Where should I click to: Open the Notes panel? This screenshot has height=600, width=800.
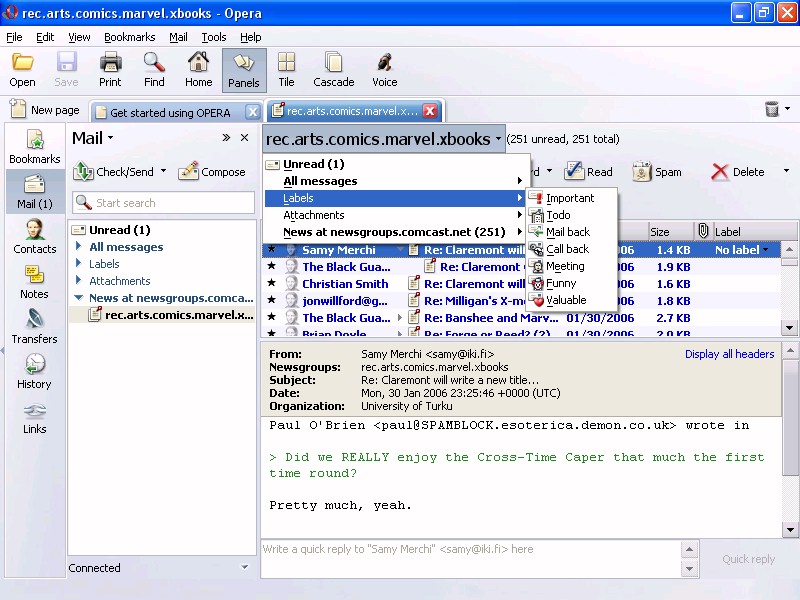tap(35, 281)
